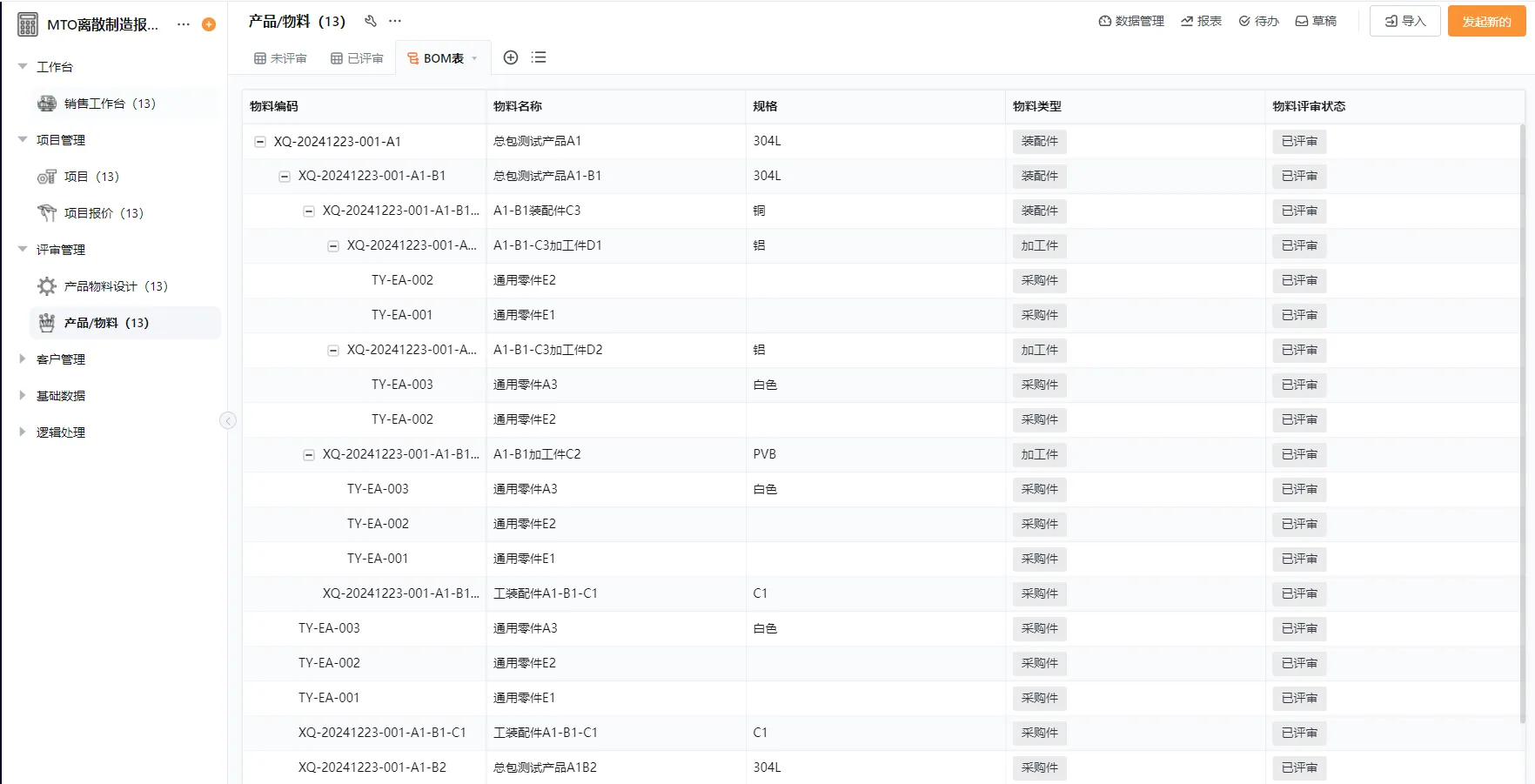Click the wrench settings icon beside 产品/物料
This screenshot has height=784, width=1535.
click(x=371, y=20)
